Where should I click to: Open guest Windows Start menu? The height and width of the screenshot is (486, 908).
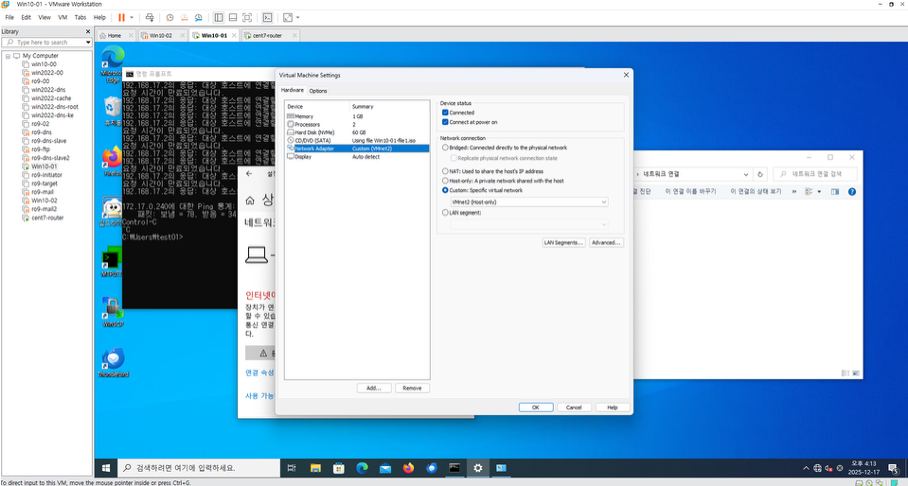[x=106, y=468]
